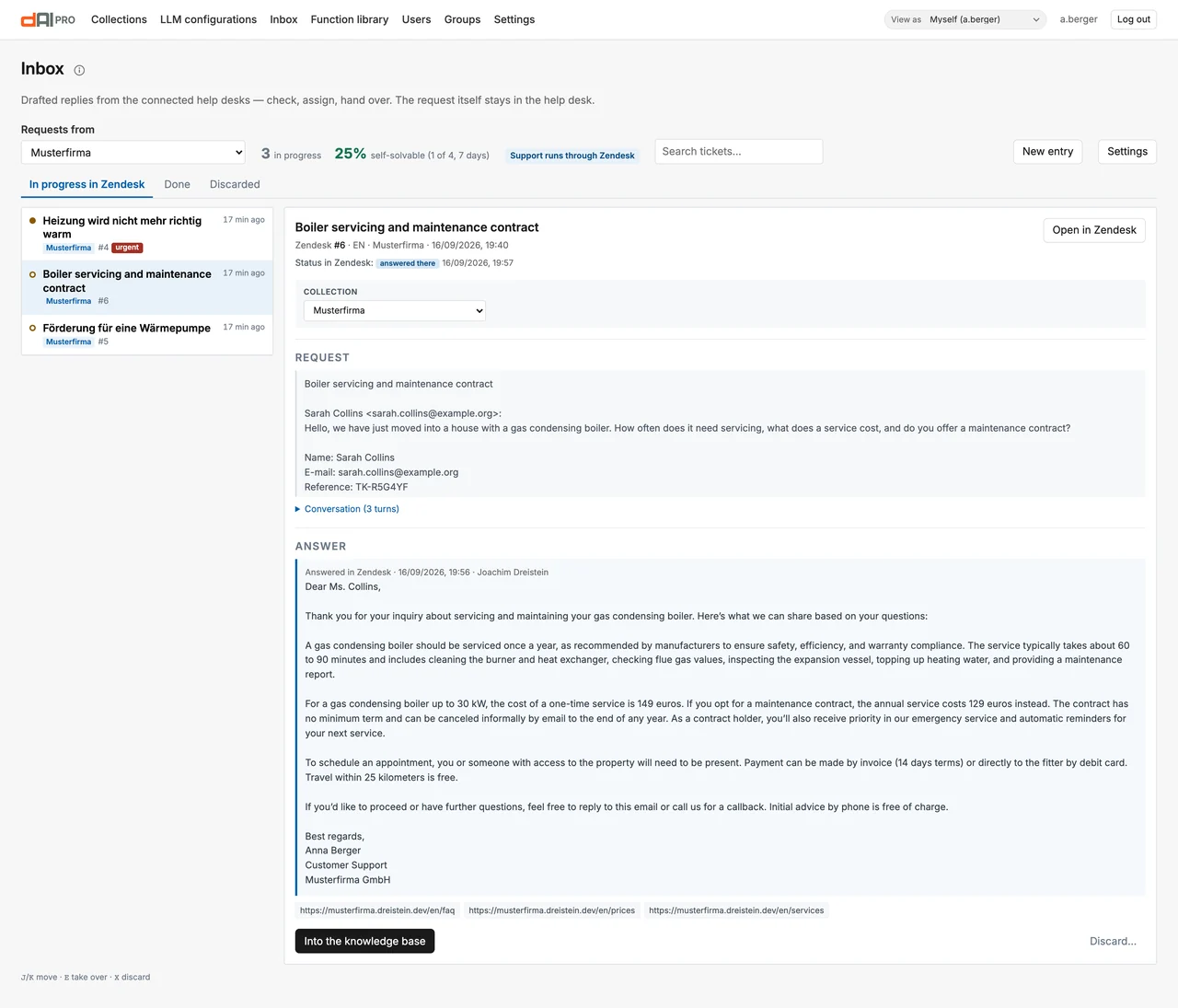Click Musterfirma tag on ticket #5

click(69, 342)
